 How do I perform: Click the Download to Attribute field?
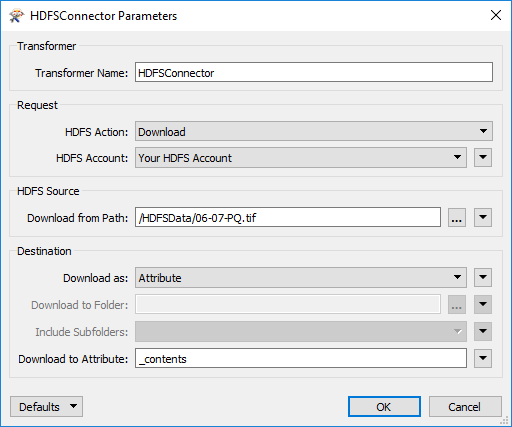coord(301,358)
